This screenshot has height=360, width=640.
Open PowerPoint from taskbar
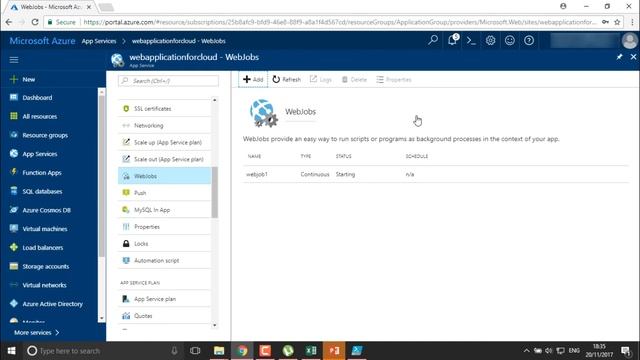pyautogui.click(x=334, y=351)
